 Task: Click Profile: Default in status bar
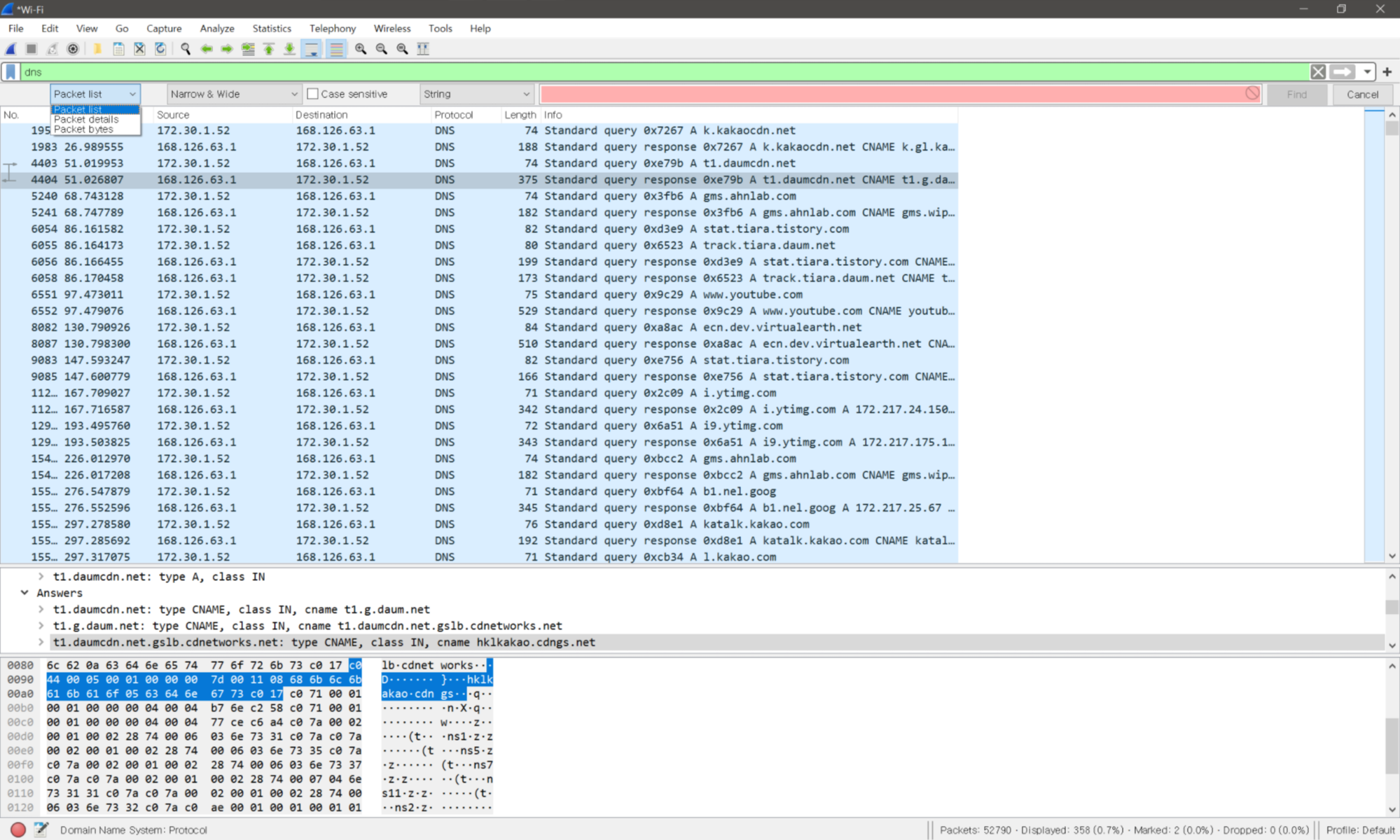[x=1360, y=829]
